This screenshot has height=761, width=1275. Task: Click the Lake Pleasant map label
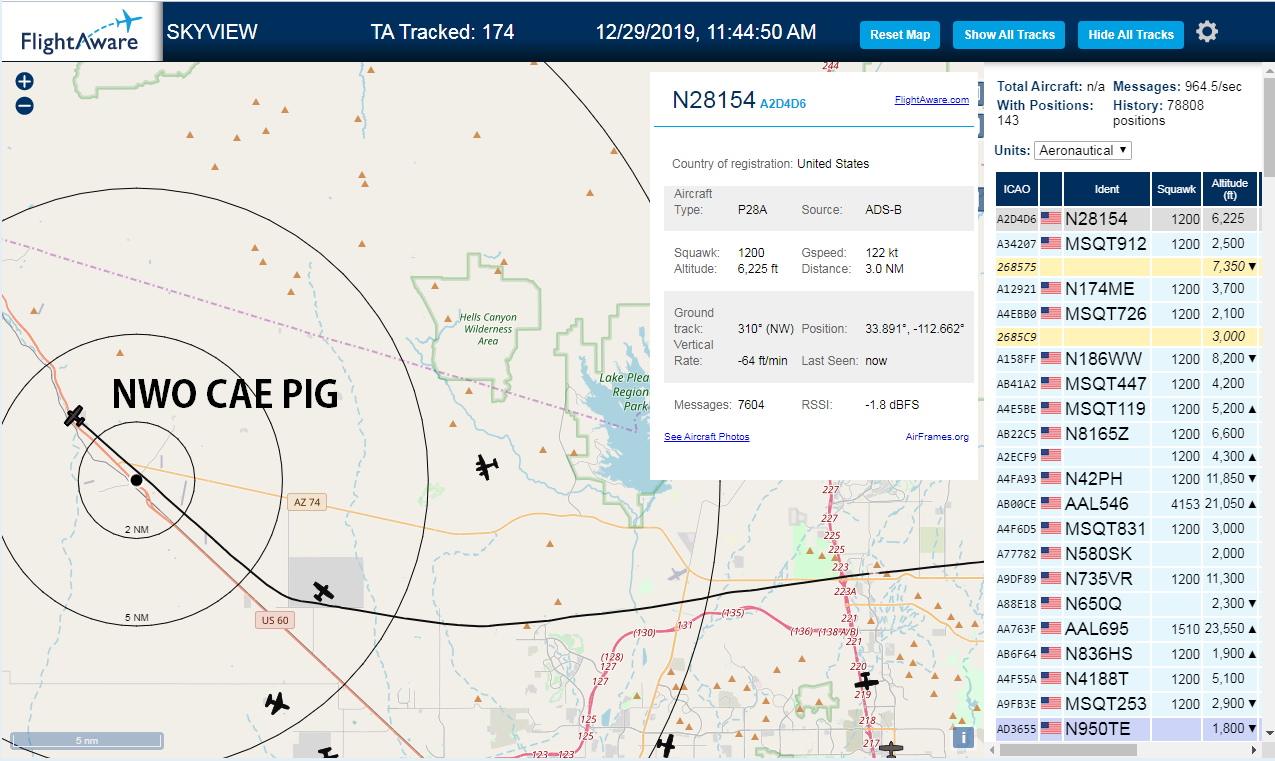pyautogui.click(x=624, y=391)
